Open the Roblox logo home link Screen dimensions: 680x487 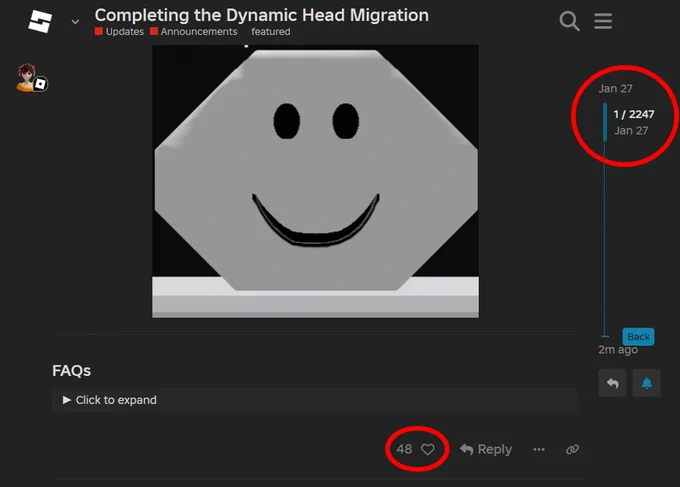point(40,21)
